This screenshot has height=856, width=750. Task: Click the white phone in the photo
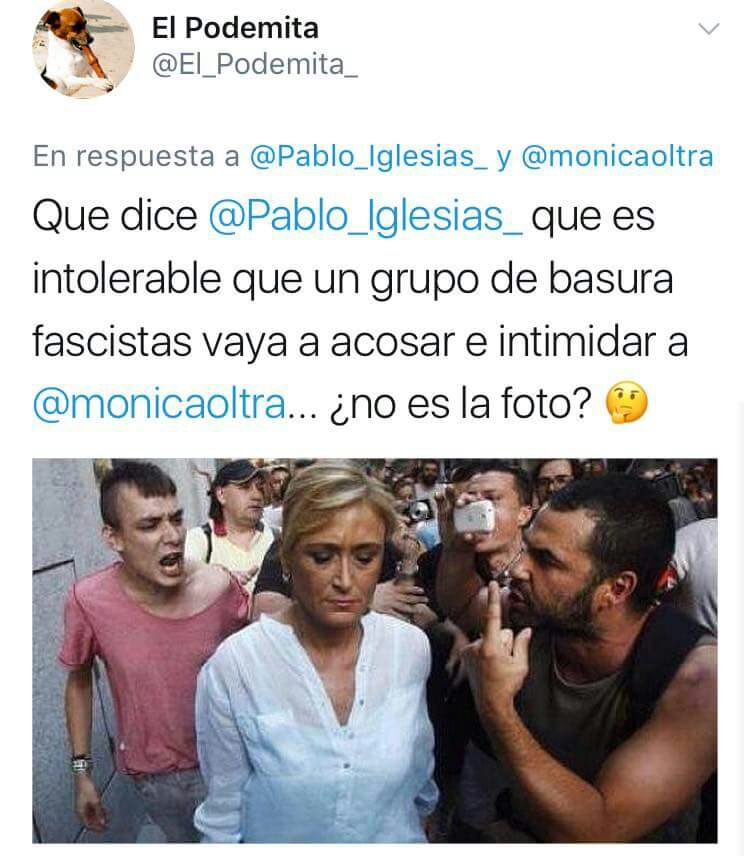point(474,516)
